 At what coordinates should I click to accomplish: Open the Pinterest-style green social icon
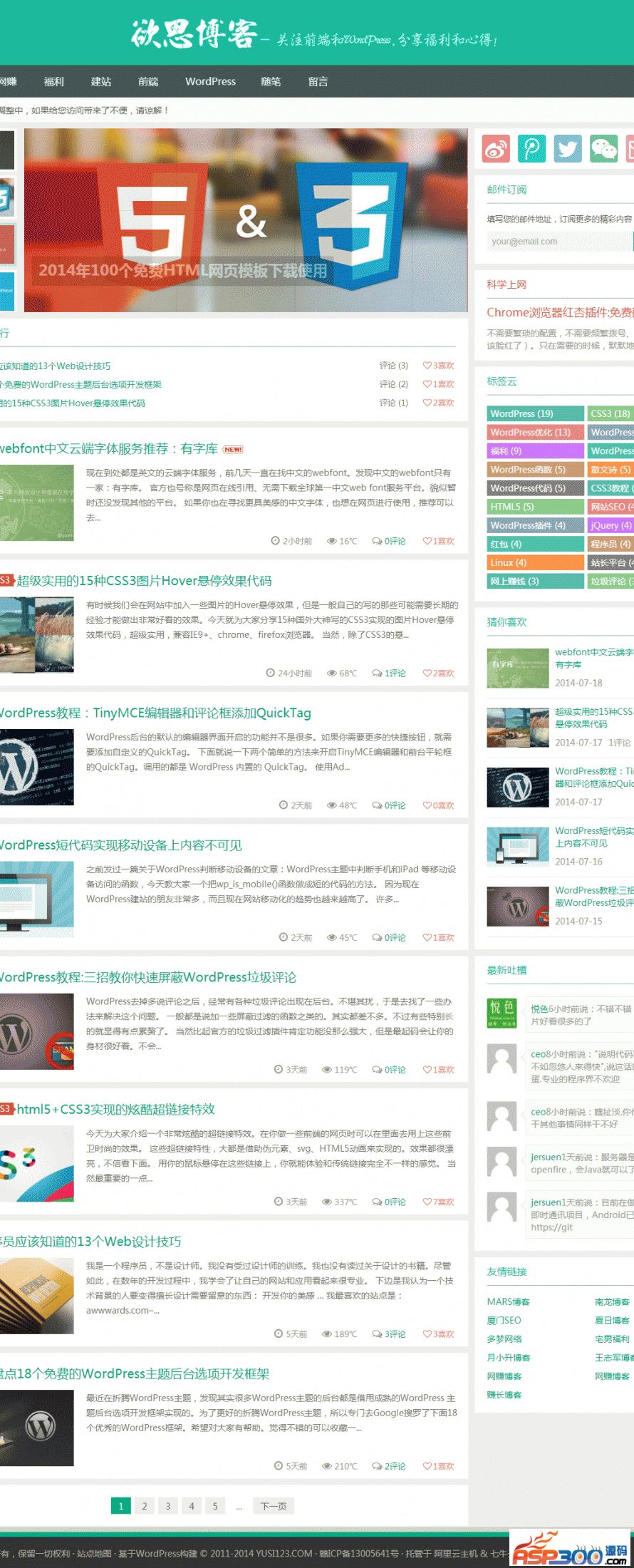[x=531, y=148]
